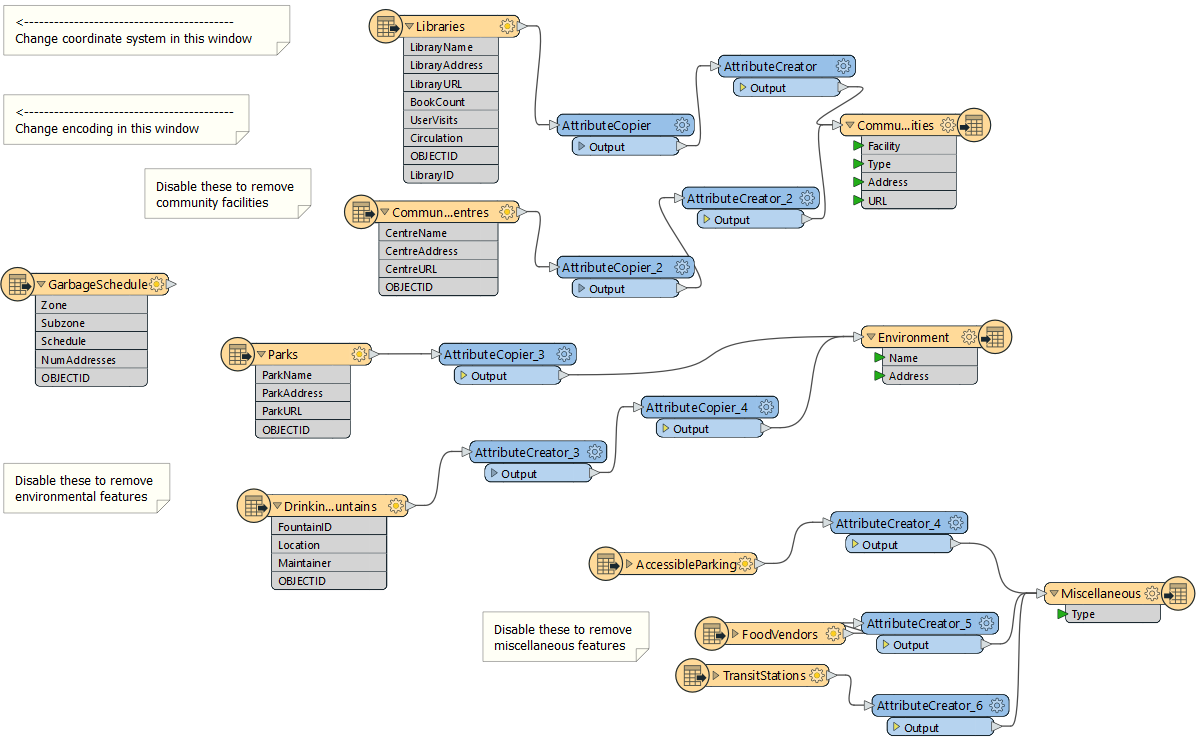Open the AttributeCreator gear settings

(x=843, y=67)
